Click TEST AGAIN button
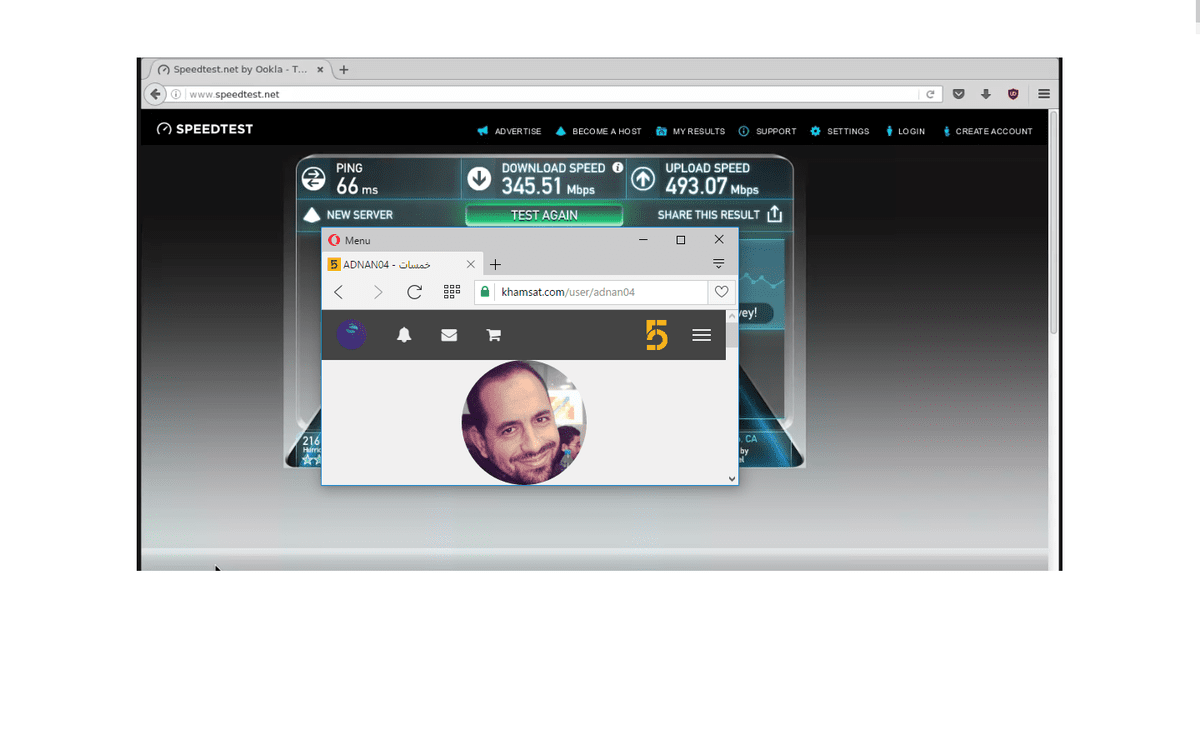The image size is (1200, 750). pyautogui.click(x=544, y=215)
